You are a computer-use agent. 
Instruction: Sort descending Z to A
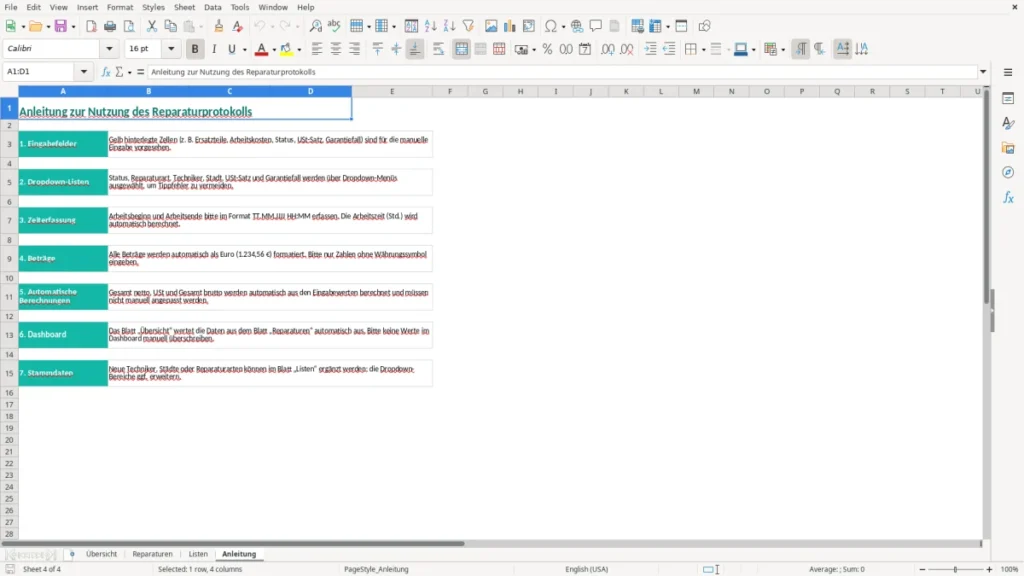click(x=449, y=26)
